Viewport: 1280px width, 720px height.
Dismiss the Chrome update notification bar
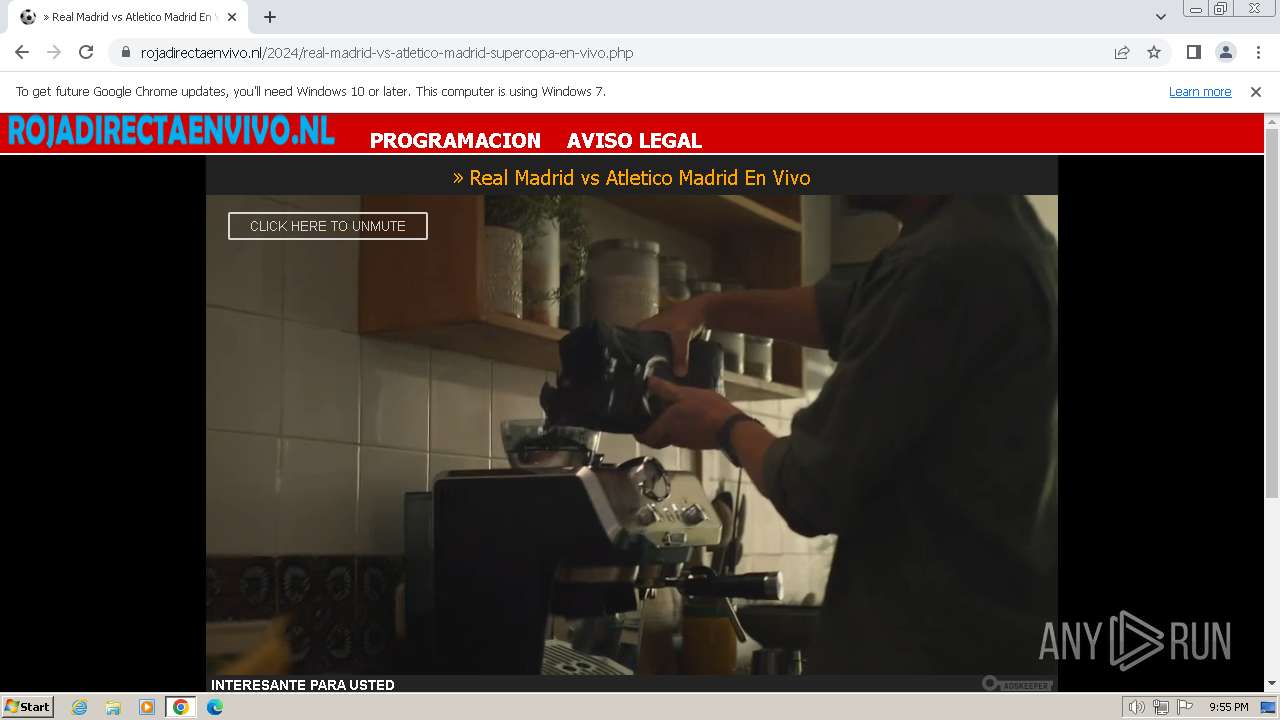1256,92
